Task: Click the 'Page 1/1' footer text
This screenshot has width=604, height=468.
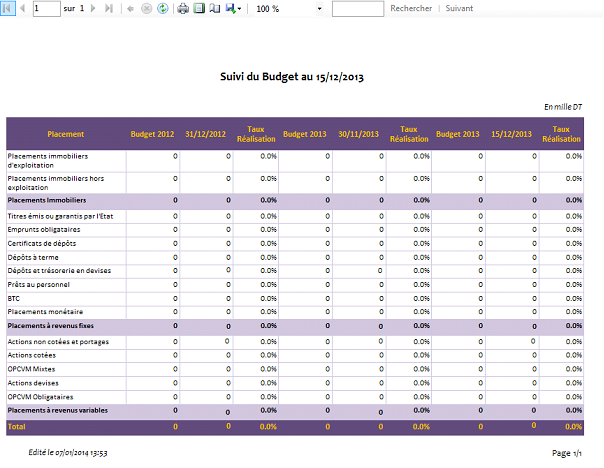Action: point(567,453)
